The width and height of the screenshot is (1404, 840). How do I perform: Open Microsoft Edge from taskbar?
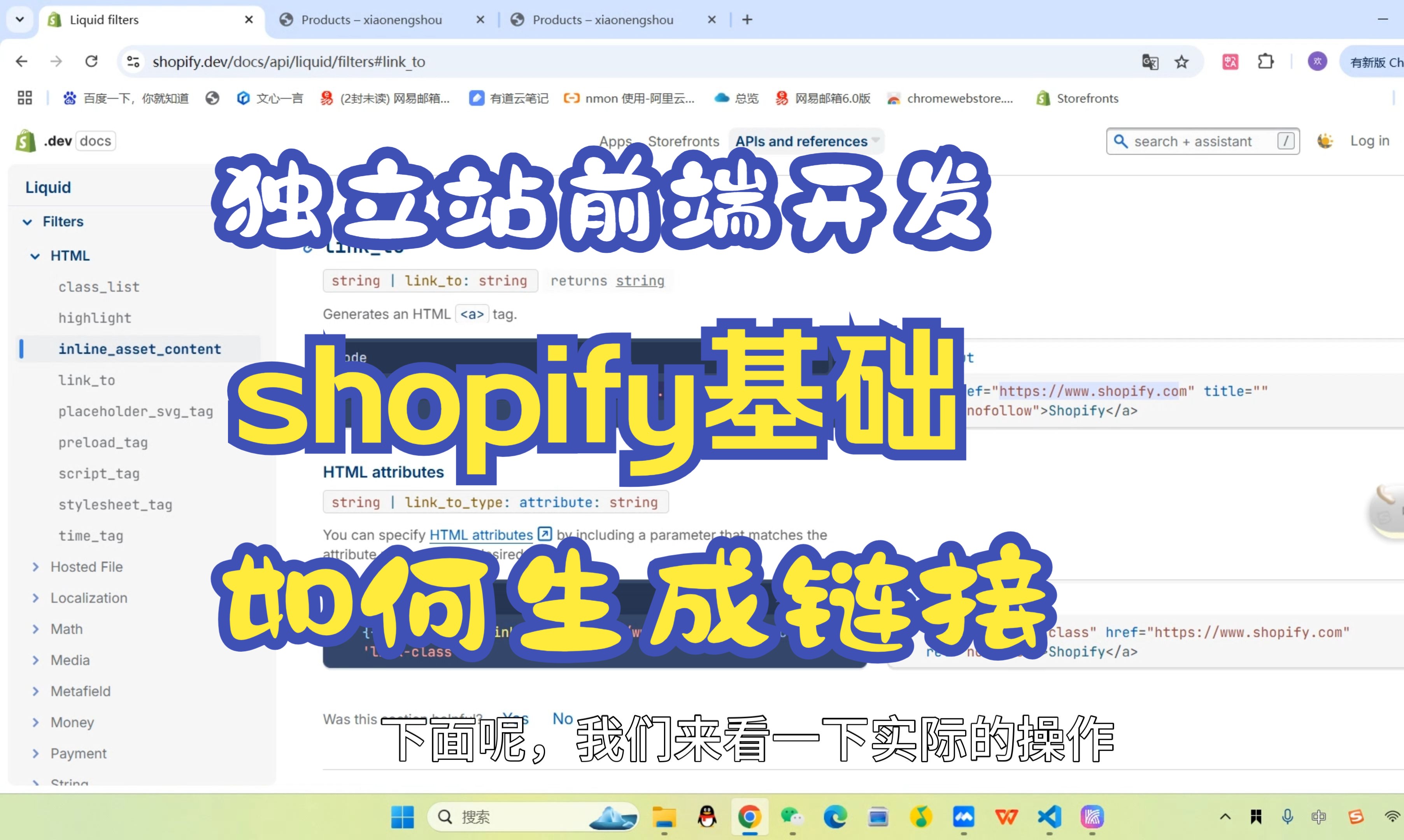(x=835, y=817)
